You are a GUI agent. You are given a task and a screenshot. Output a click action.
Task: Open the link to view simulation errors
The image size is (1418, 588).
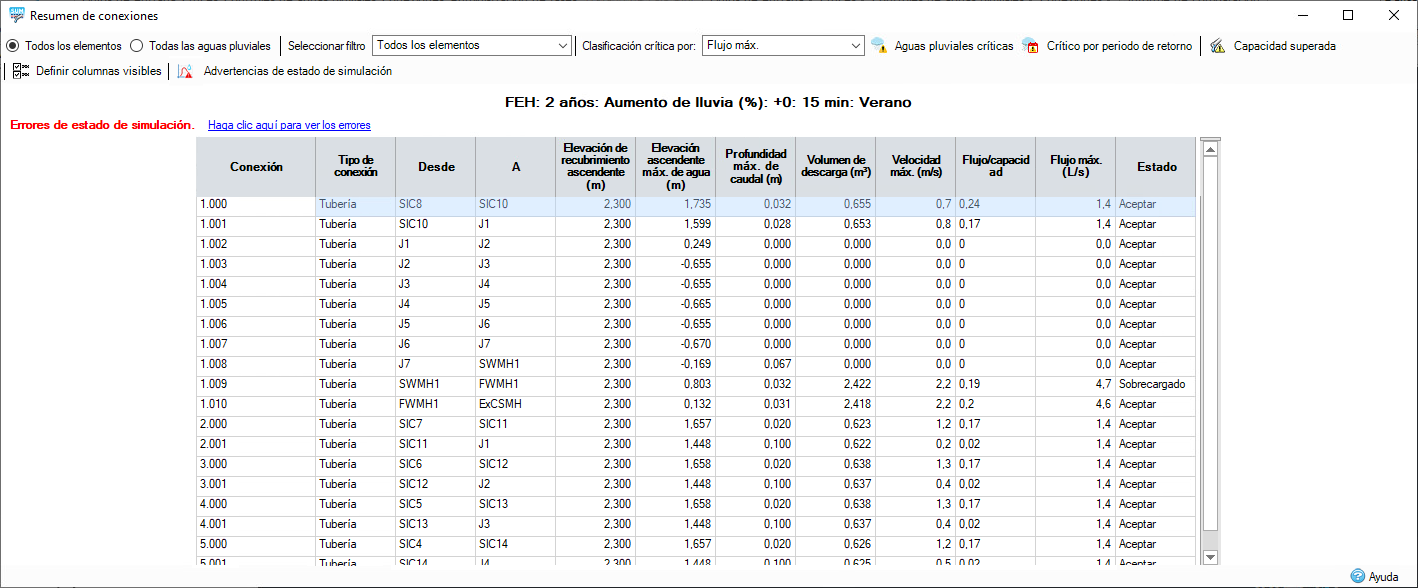click(289, 125)
